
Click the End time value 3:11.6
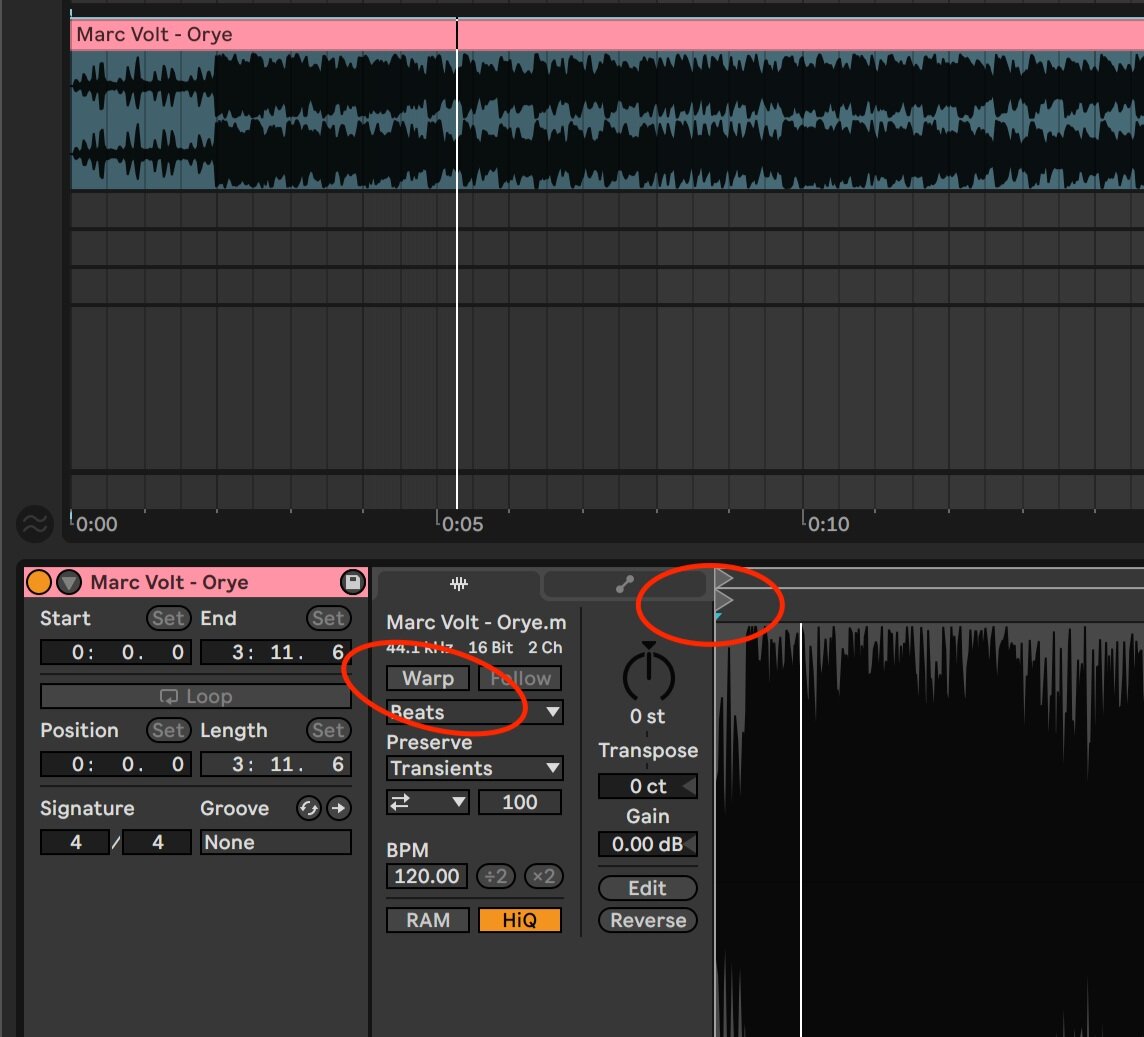tap(276, 652)
